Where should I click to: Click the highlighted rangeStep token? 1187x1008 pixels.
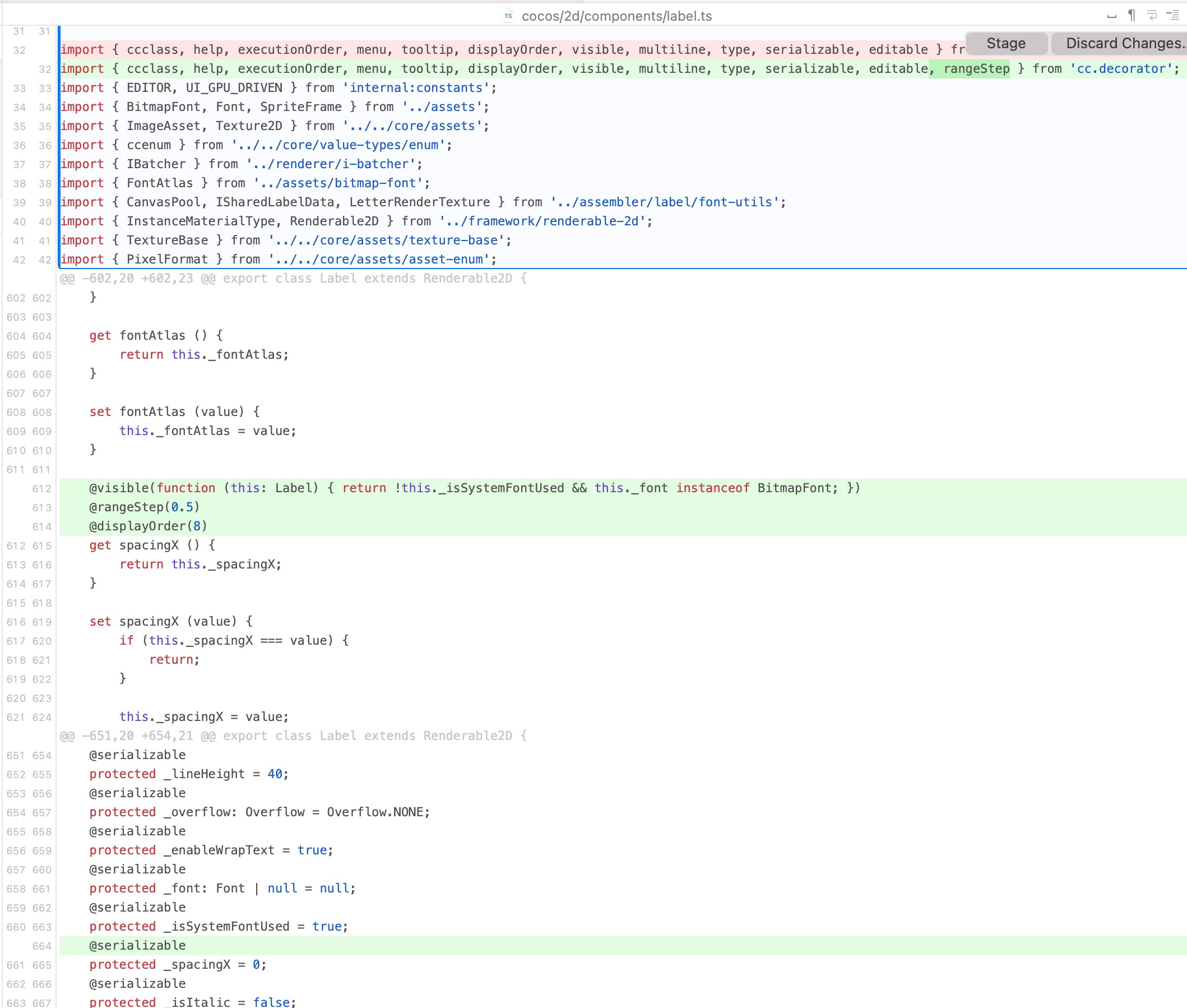click(976, 69)
